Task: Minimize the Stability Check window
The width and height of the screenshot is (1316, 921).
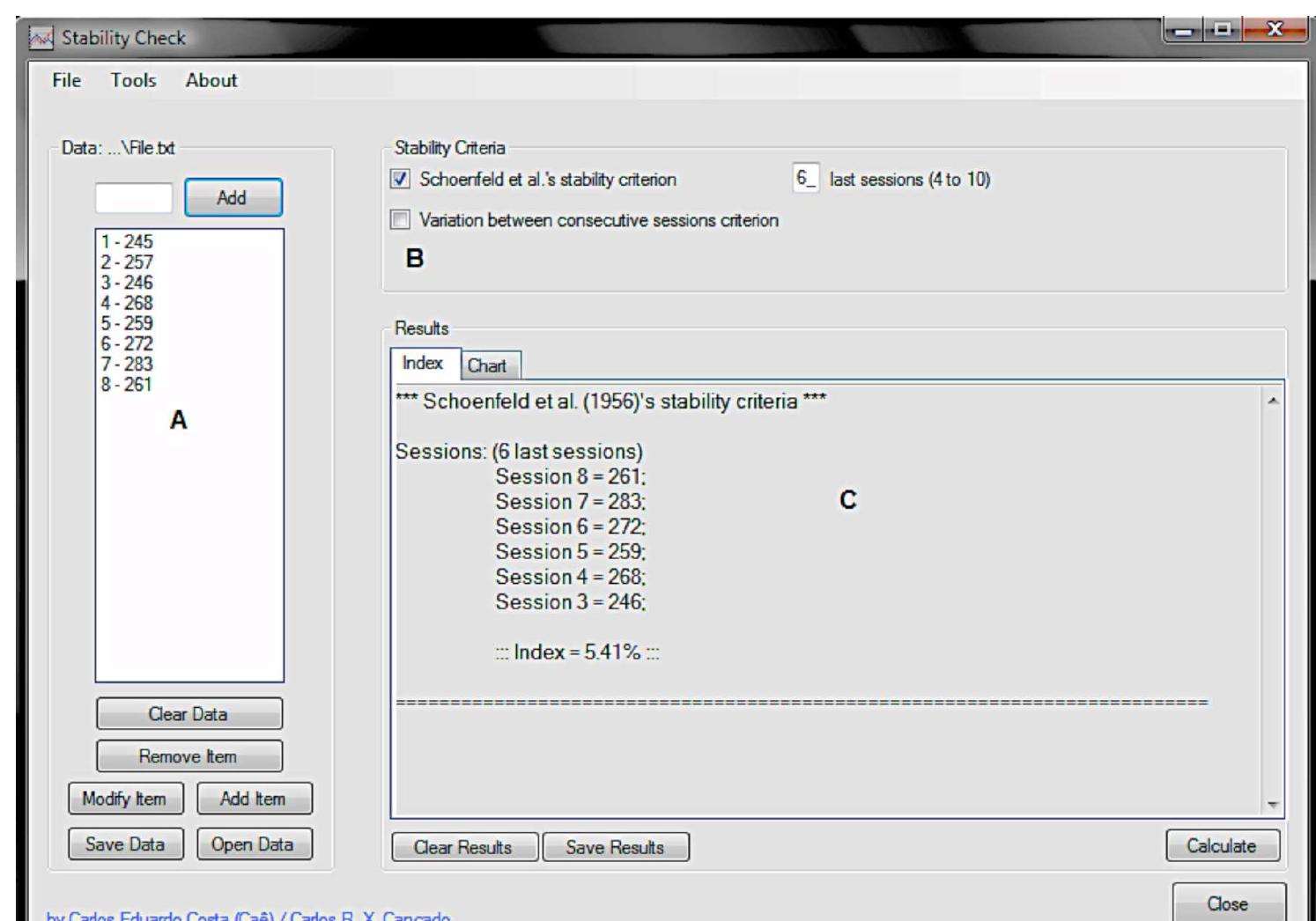Action: coord(1183,31)
